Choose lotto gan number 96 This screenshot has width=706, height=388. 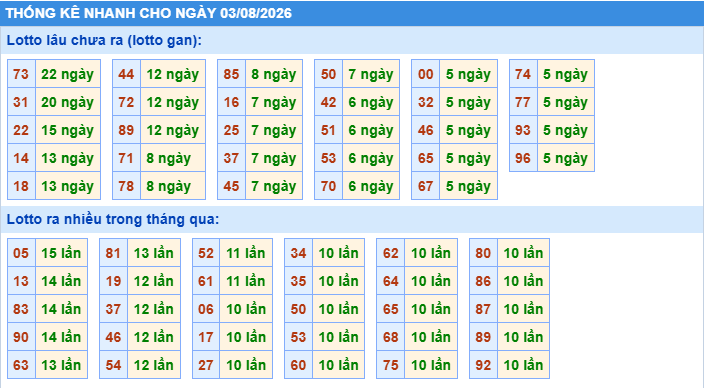[x=523, y=158]
